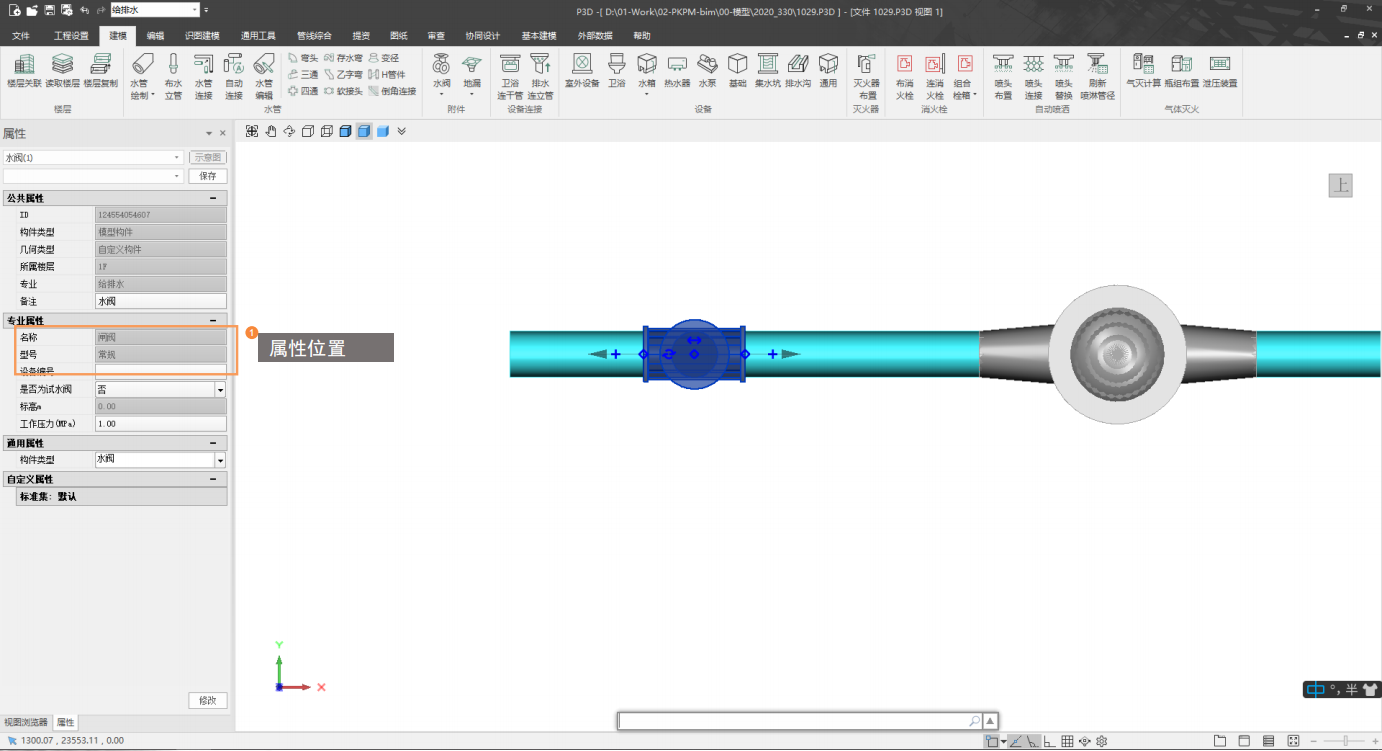Click the 楼层关联 floor link icon

(x=24, y=71)
